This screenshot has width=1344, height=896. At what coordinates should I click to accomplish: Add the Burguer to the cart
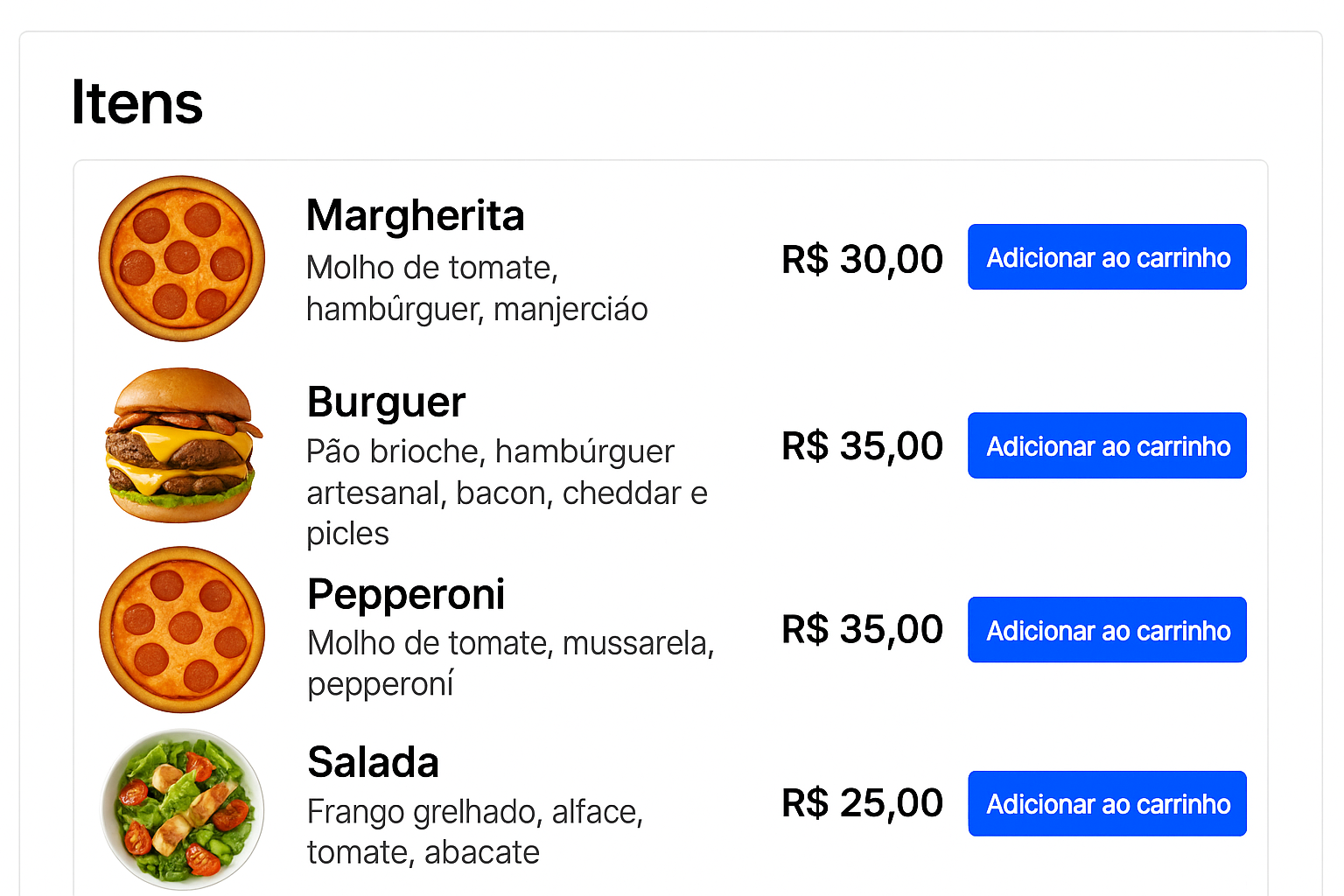(1107, 445)
